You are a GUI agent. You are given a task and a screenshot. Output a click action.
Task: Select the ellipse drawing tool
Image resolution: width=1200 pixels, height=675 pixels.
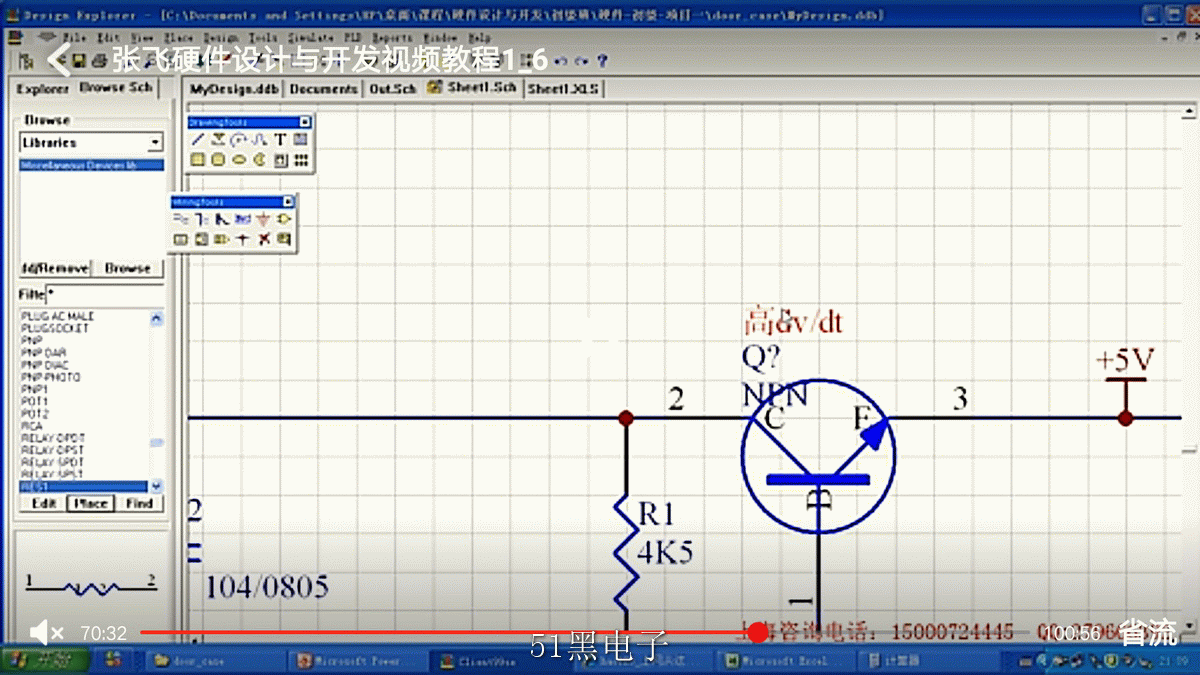coord(238,160)
